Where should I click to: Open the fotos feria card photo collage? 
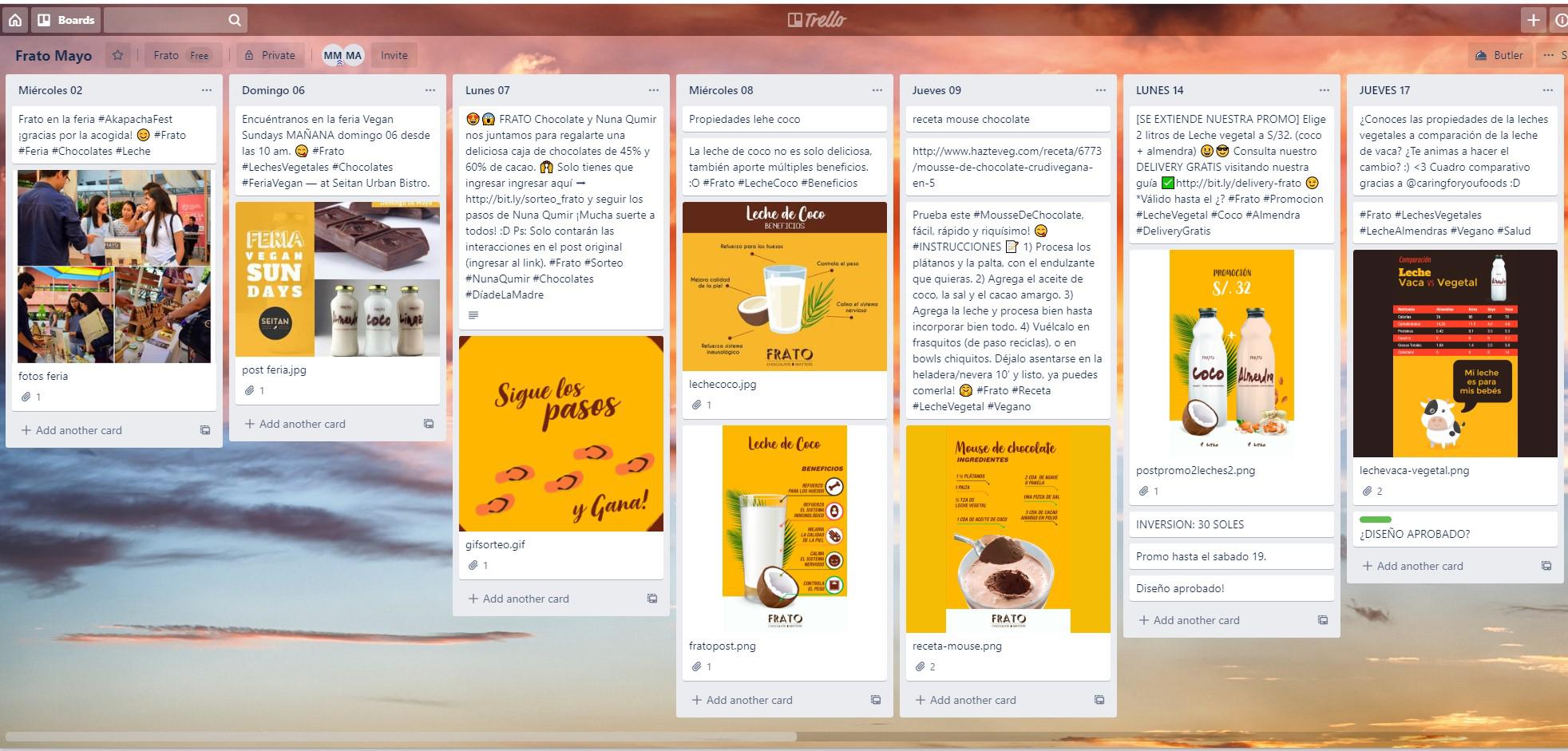[114, 267]
